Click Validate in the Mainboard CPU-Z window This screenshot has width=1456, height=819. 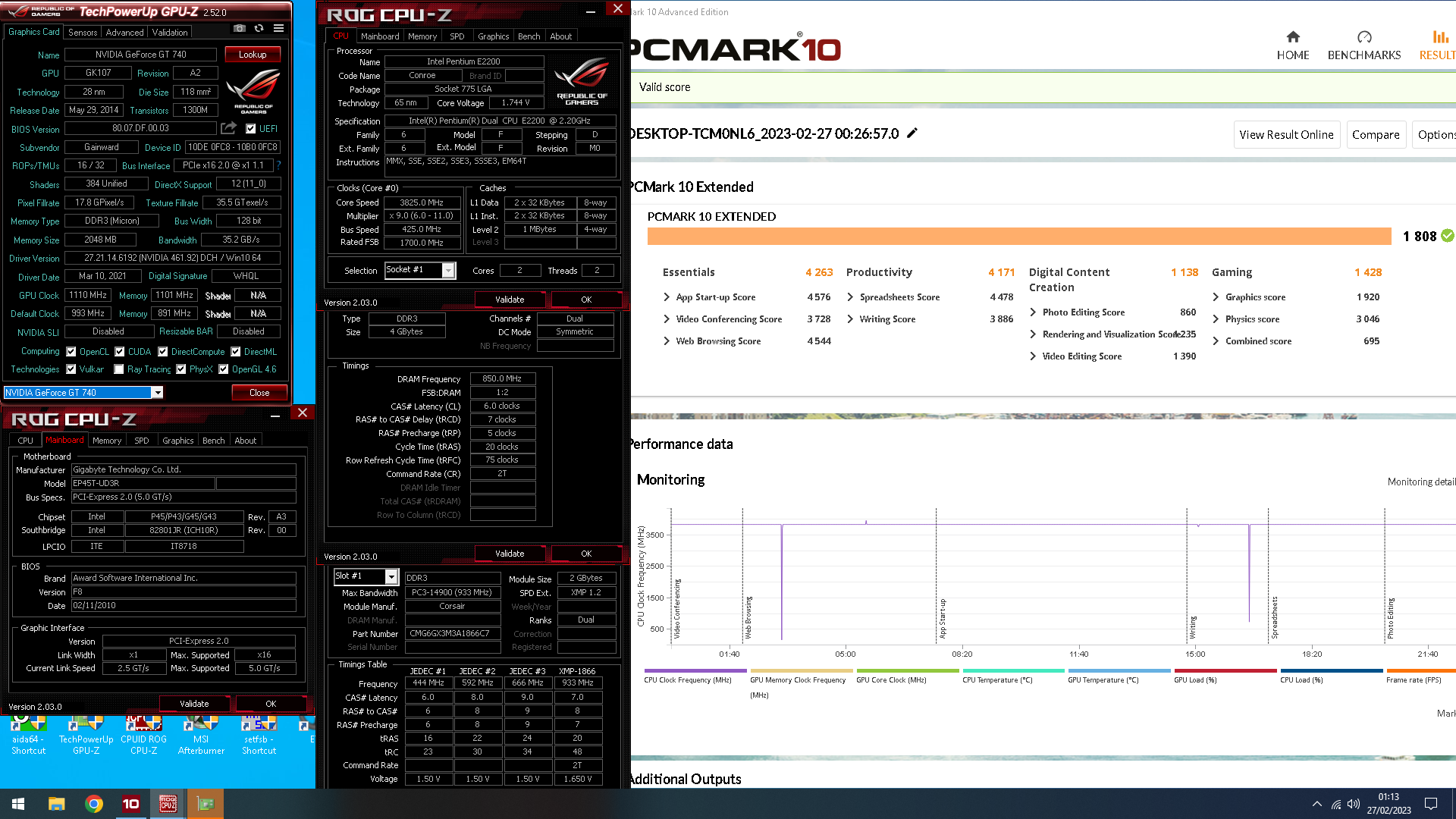point(194,704)
